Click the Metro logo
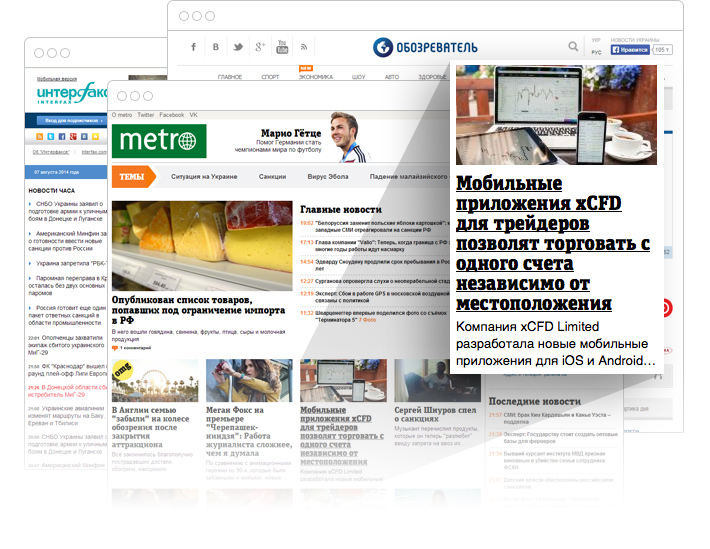The width and height of the screenshot is (710, 549). (159, 141)
